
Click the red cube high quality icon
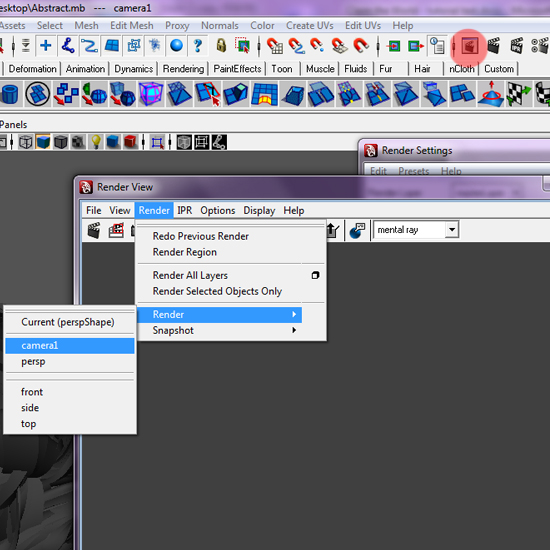pyautogui.click(x=130, y=142)
